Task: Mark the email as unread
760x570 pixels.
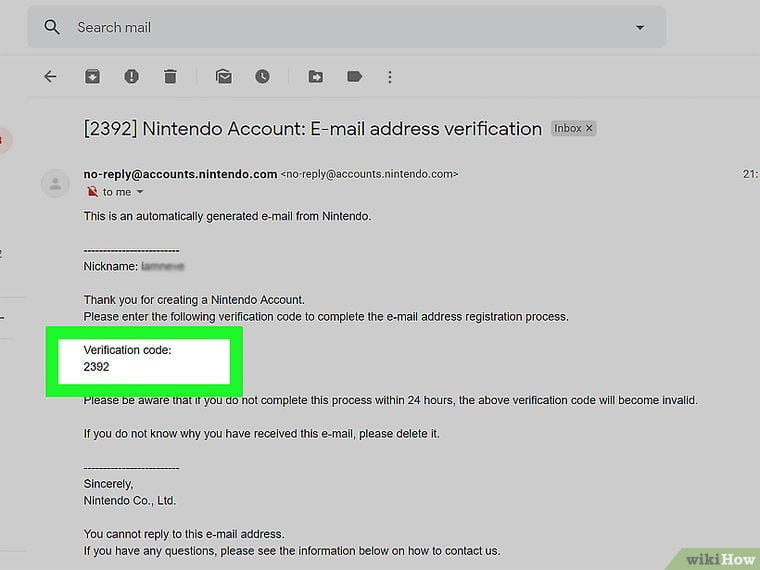Action: (x=223, y=77)
